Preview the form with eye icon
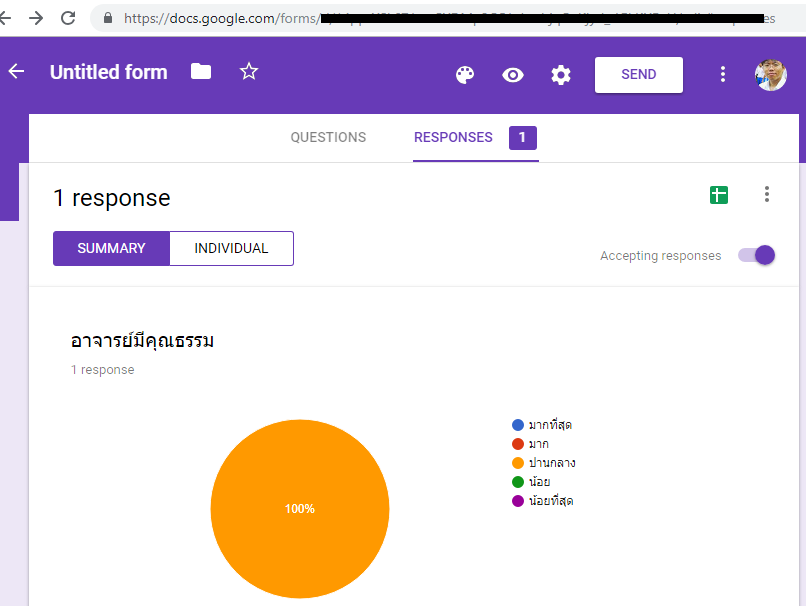 click(x=513, y=75)
